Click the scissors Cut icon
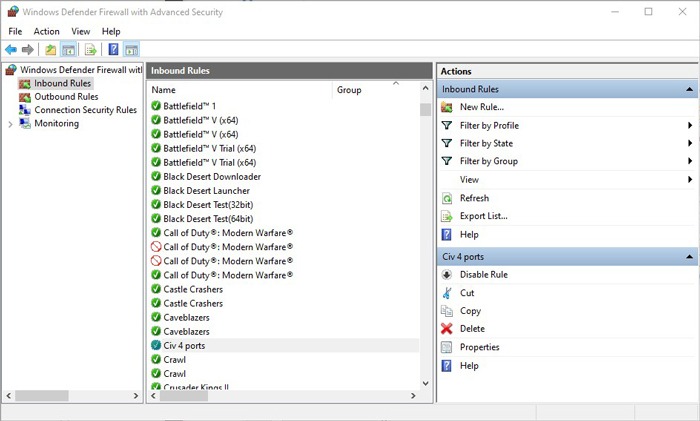This screenshot has height=421, width=700. [x=446, y=293]
